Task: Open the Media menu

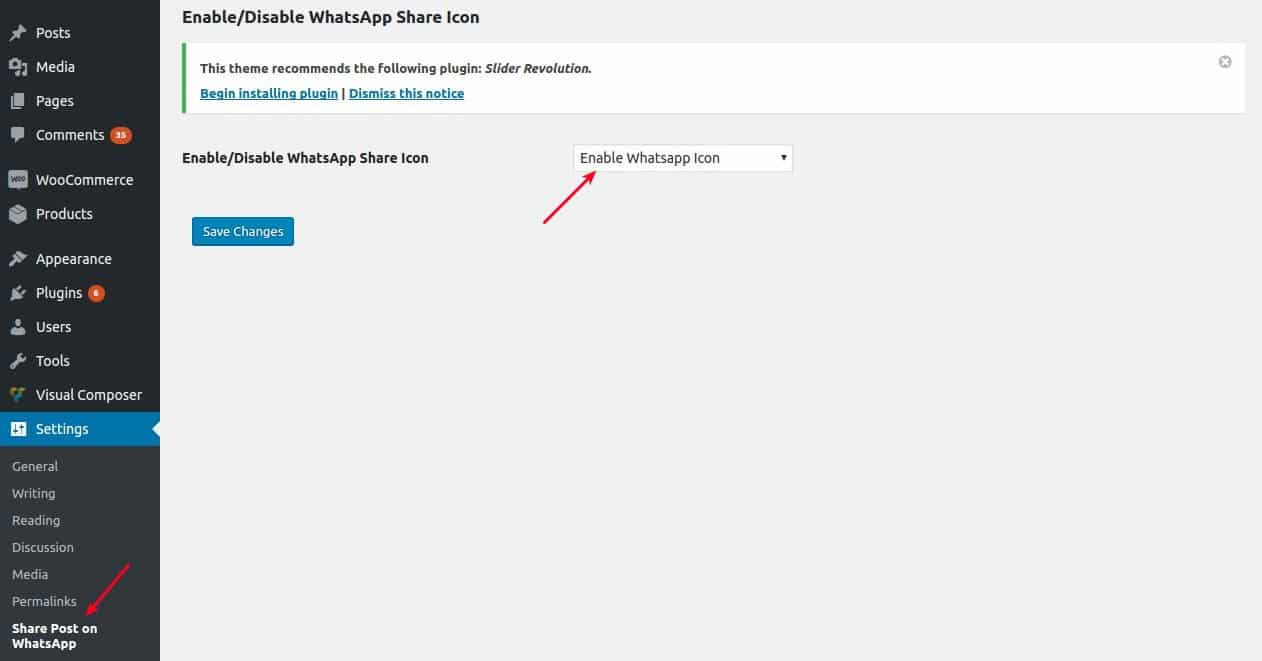Action: 80,67
